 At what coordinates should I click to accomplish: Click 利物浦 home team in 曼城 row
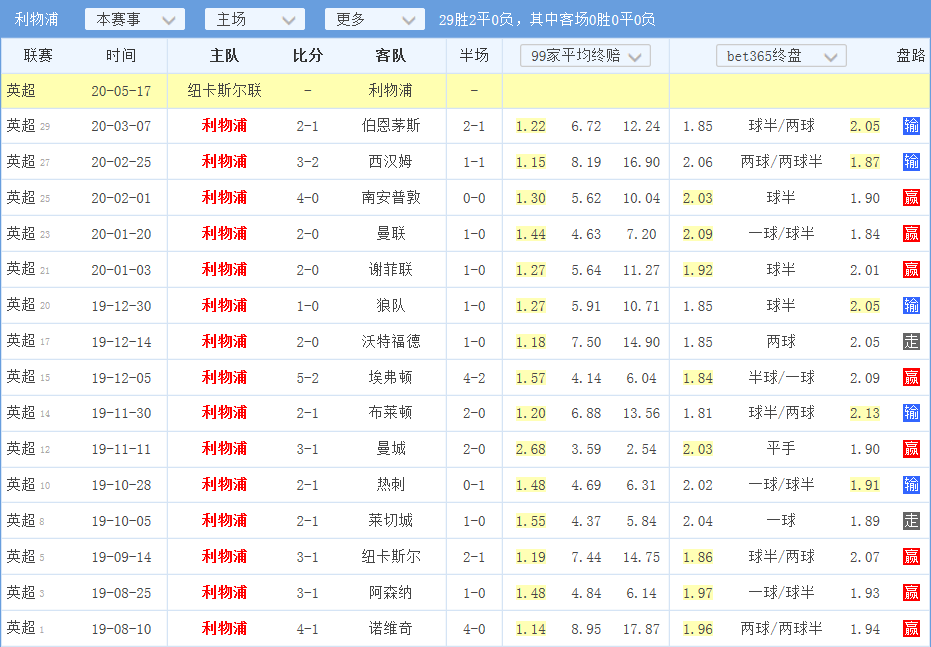224,449
